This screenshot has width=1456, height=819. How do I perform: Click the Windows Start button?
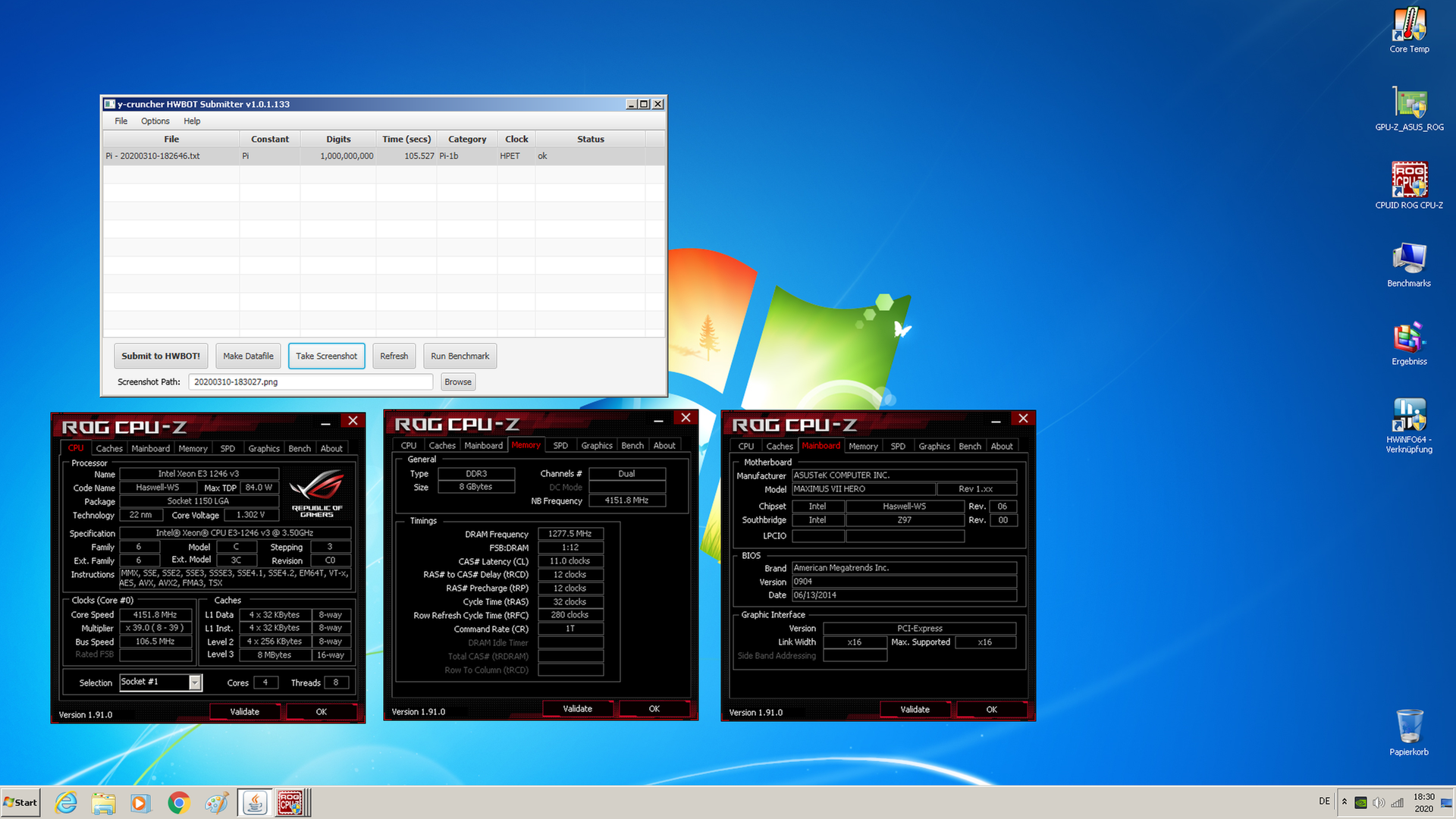pyautogui.click(x=20, y=802)
